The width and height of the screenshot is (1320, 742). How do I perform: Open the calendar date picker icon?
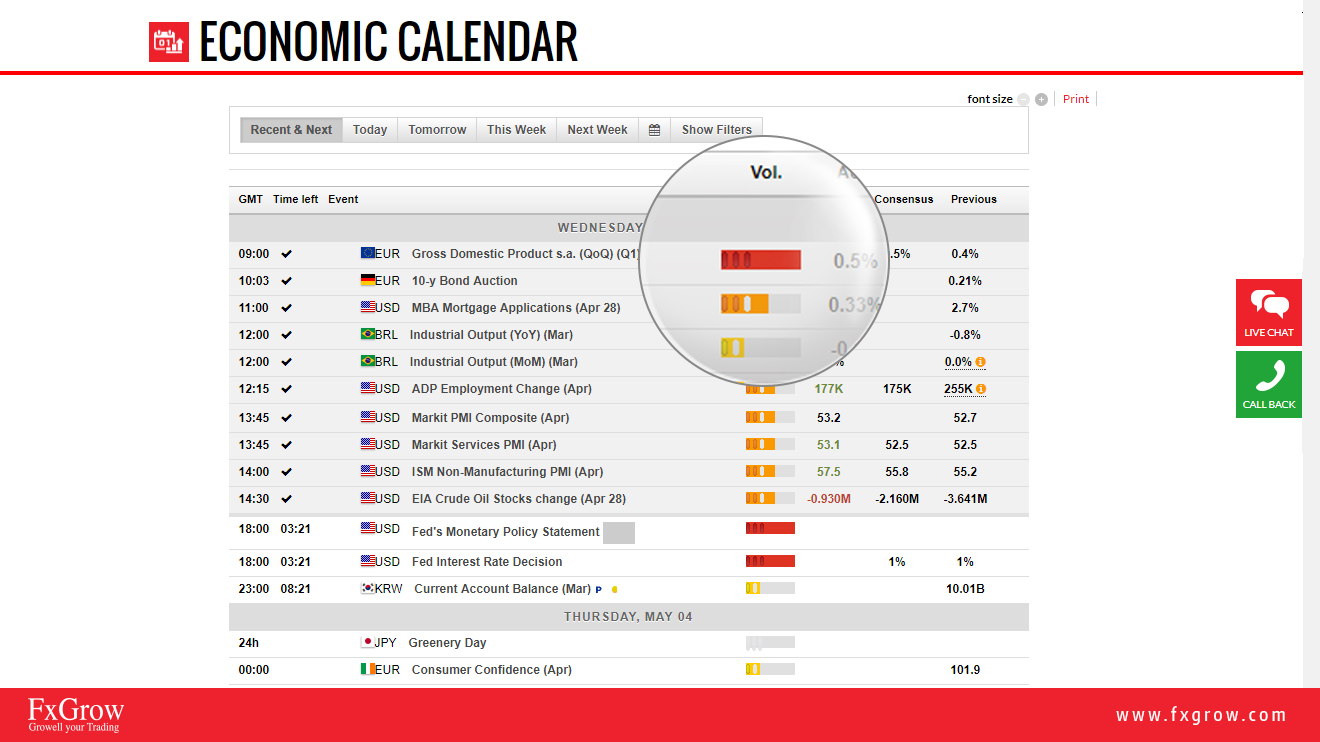click(x=654, y=130)
